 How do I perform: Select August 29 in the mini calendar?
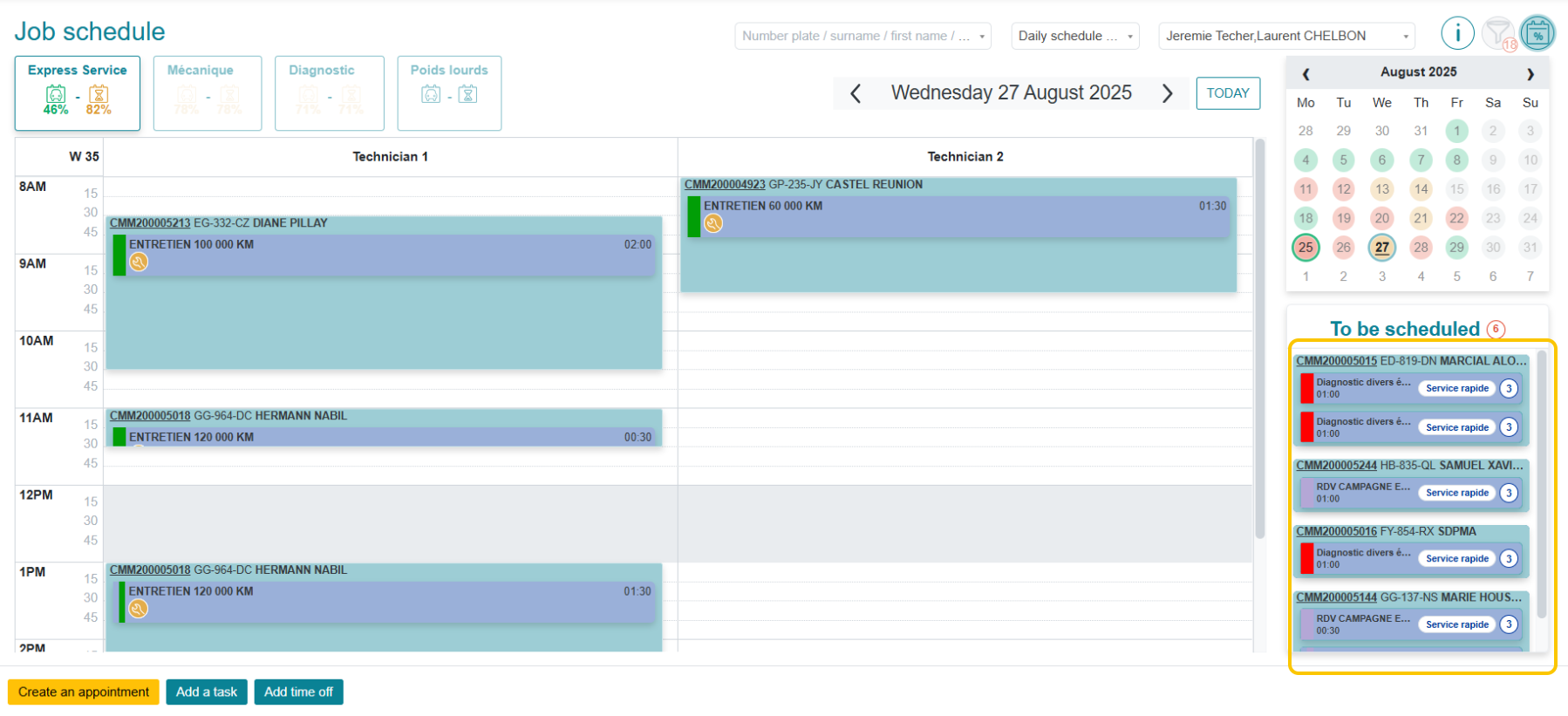coord(1456,248)
